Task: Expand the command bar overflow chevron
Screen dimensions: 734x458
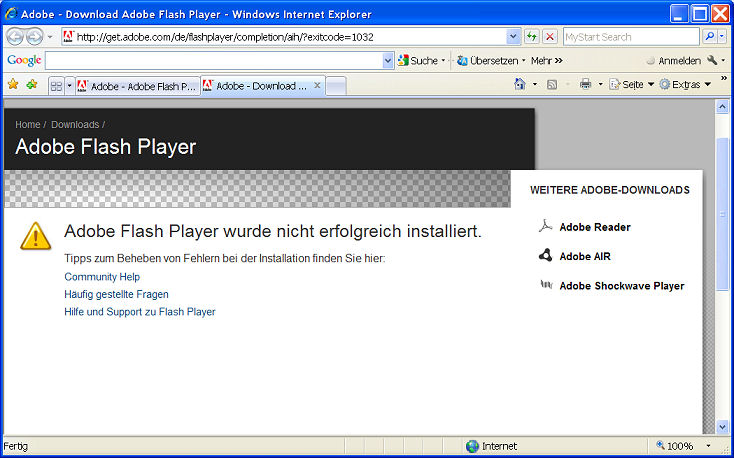Action: coord(724,78)
